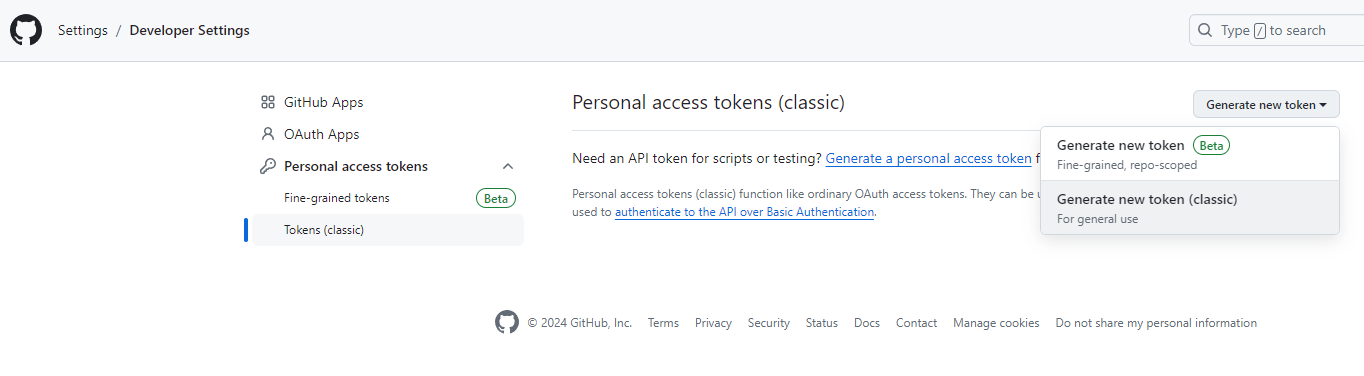
Task: Click the Beta badge in dropdown menu
Action: (1211, 145)
